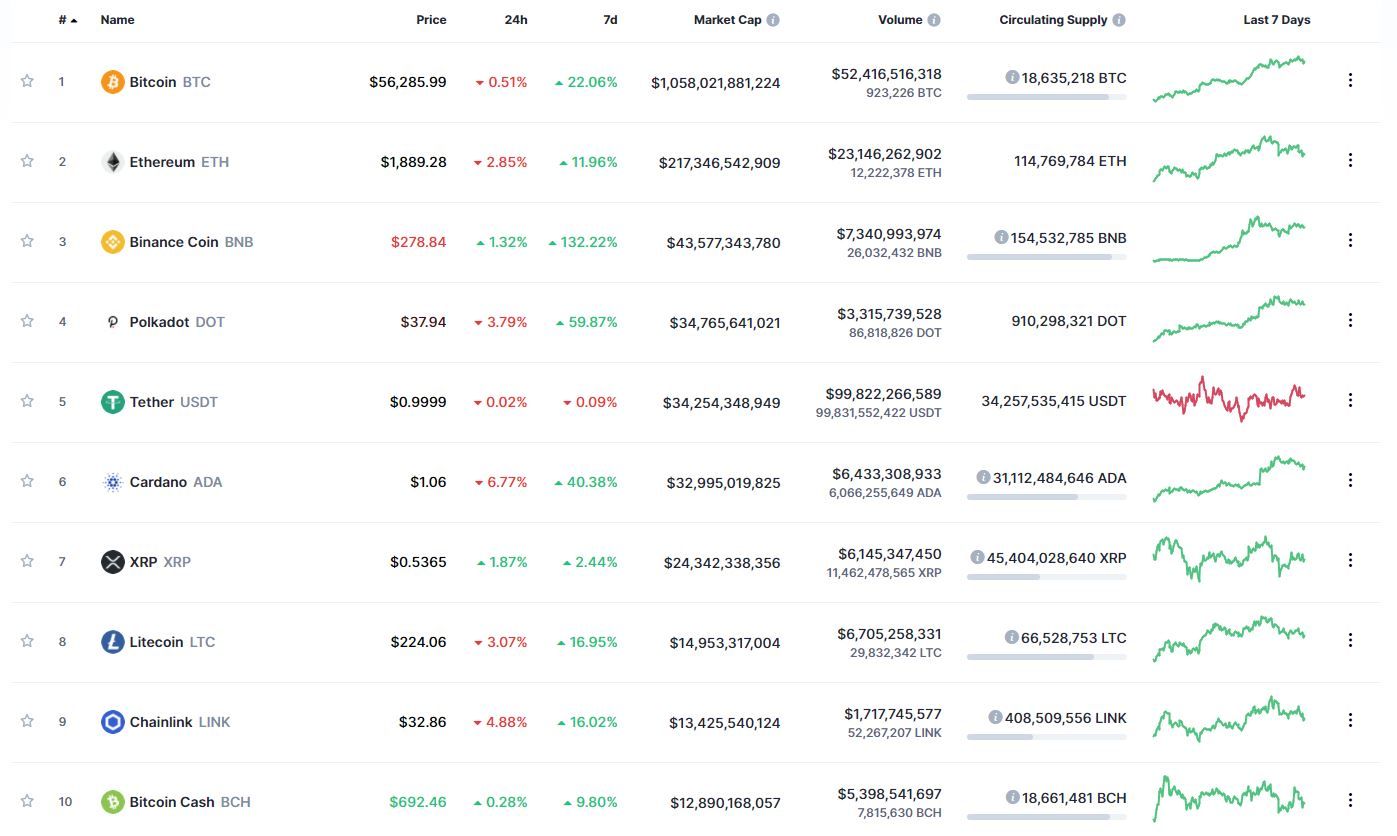Screen dimensions: 1397x836
Task: Click the orange Bitcoin BTC logo
Action: [x=113, y=82]
